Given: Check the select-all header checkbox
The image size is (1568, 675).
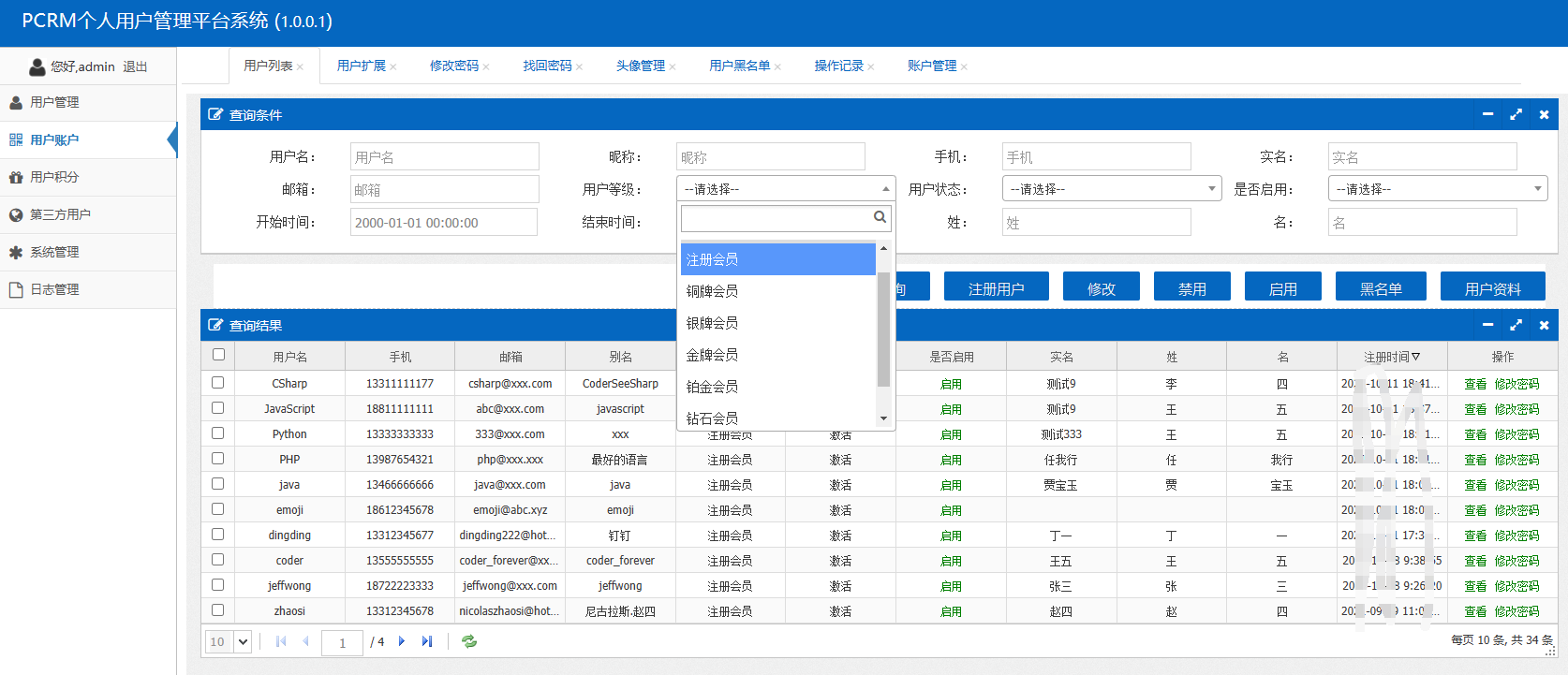Looking at the screenshot, I should 218,355.
